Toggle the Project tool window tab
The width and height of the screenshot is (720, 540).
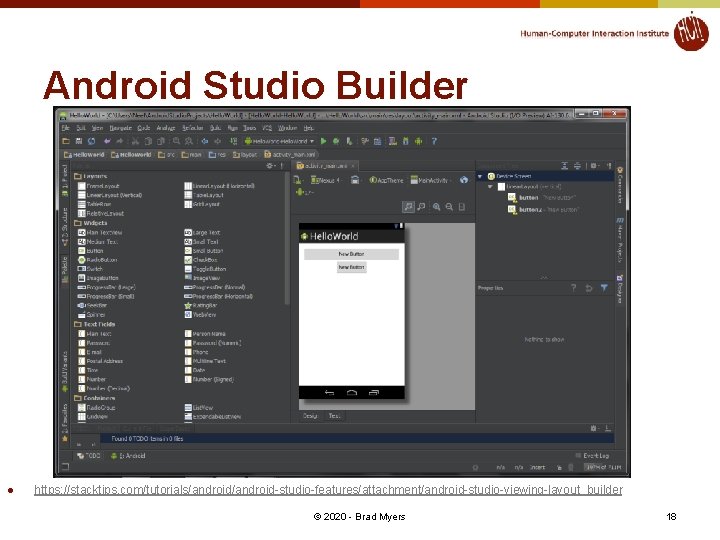(65, 181)
